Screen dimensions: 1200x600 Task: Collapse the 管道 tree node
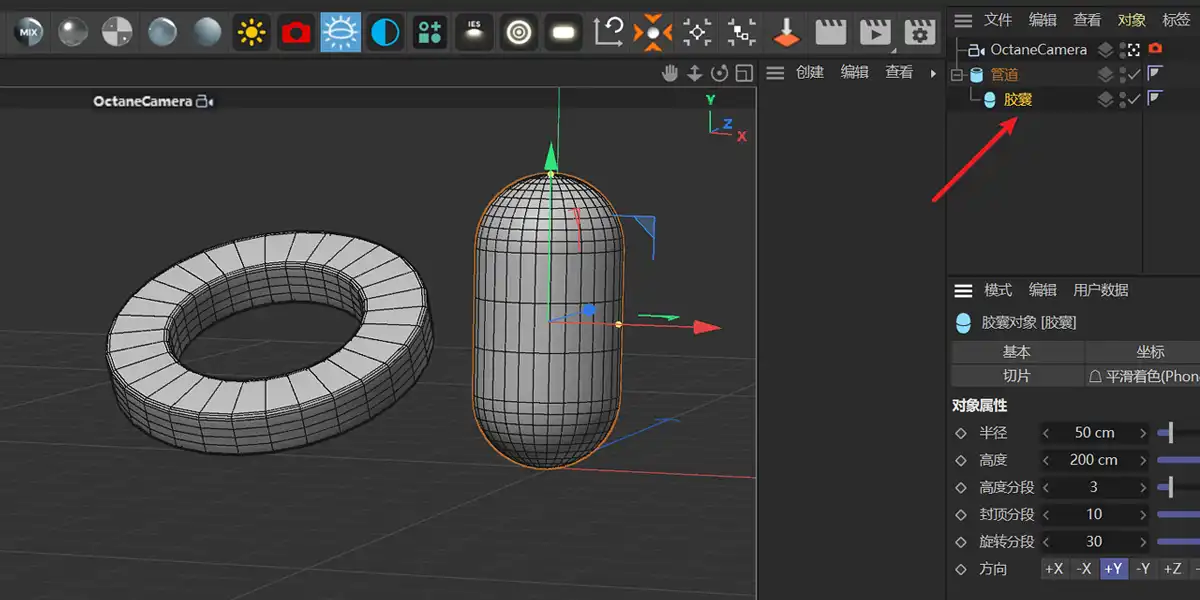coord(956,75)
